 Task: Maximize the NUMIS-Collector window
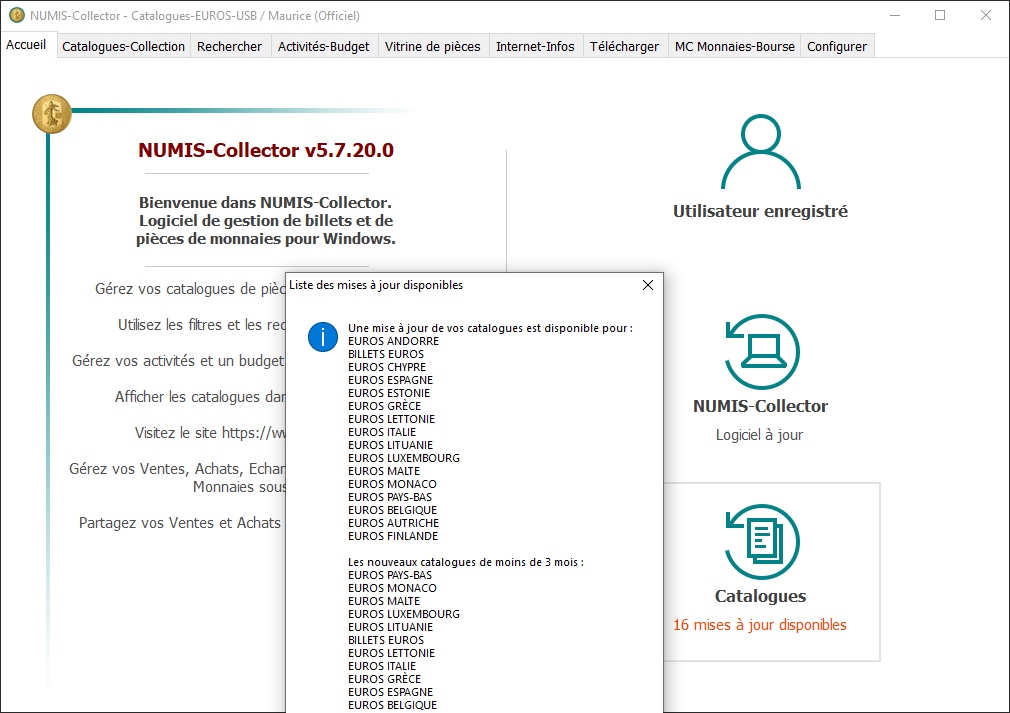coord(940,15)
